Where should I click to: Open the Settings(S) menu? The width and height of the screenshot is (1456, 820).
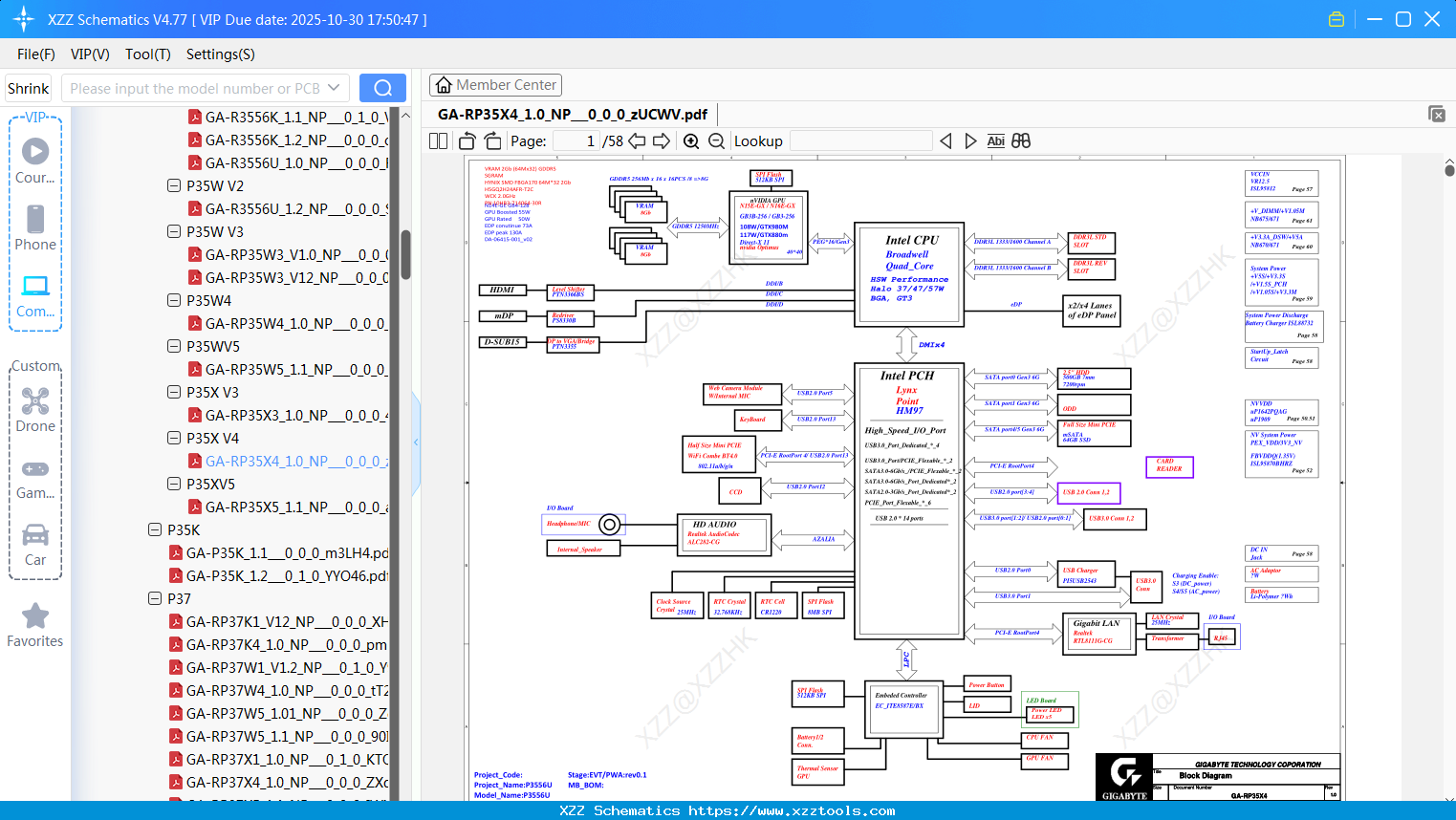[221, 54]
